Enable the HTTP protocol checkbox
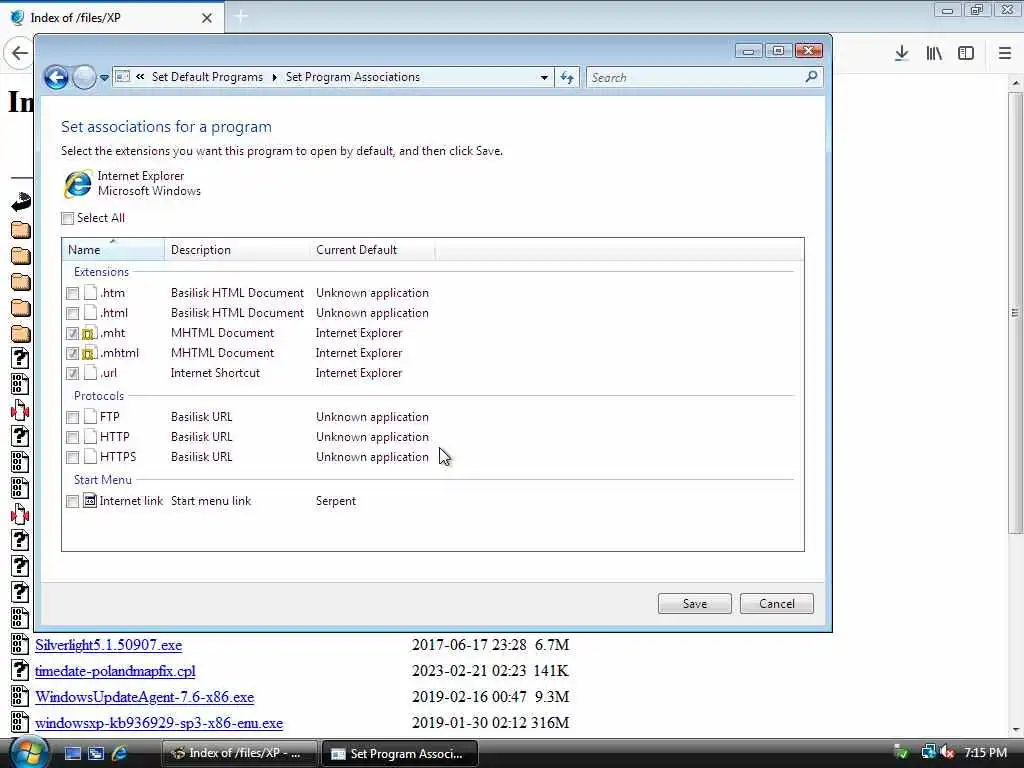The height and width of the screenshot is (768, 1024). (x=72, y=437)
